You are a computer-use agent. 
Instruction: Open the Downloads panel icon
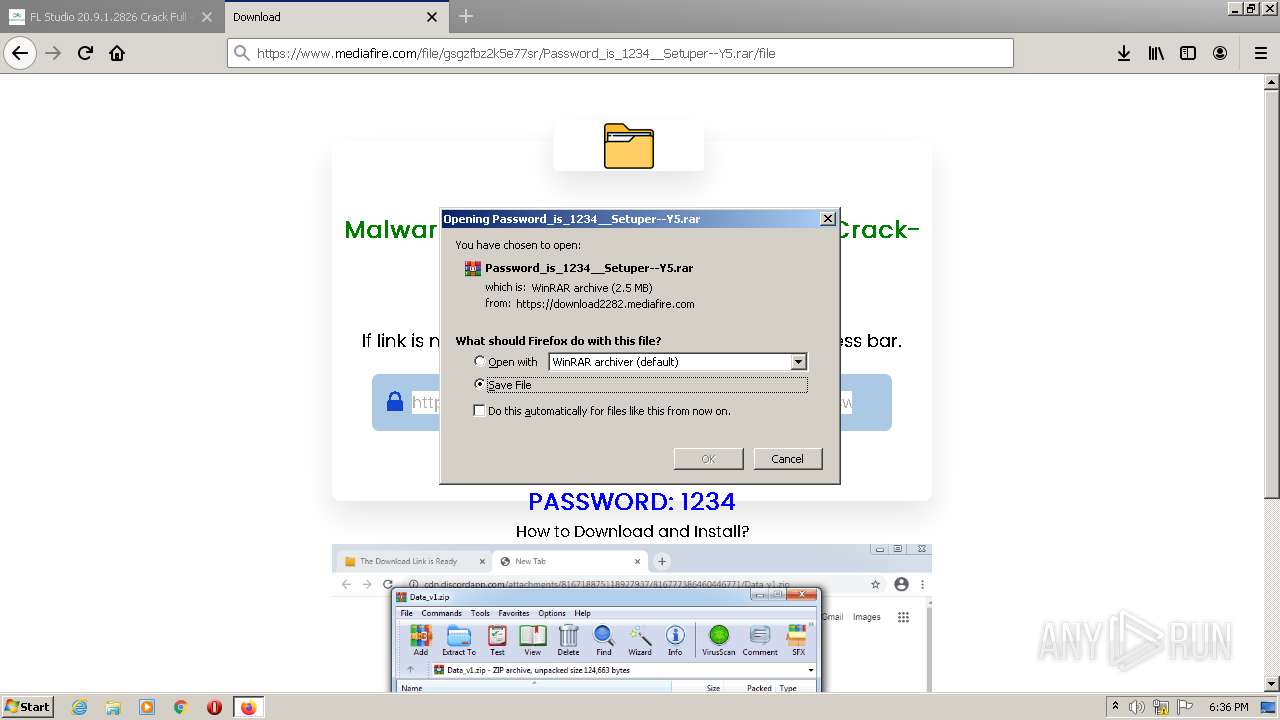(1124, 53)
